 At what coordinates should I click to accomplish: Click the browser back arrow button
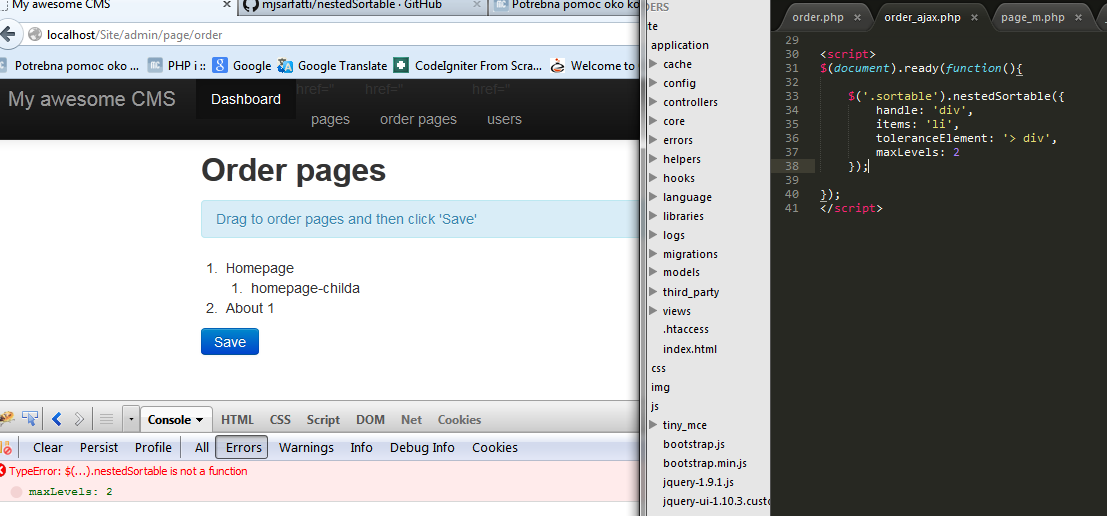click(7, 34)
